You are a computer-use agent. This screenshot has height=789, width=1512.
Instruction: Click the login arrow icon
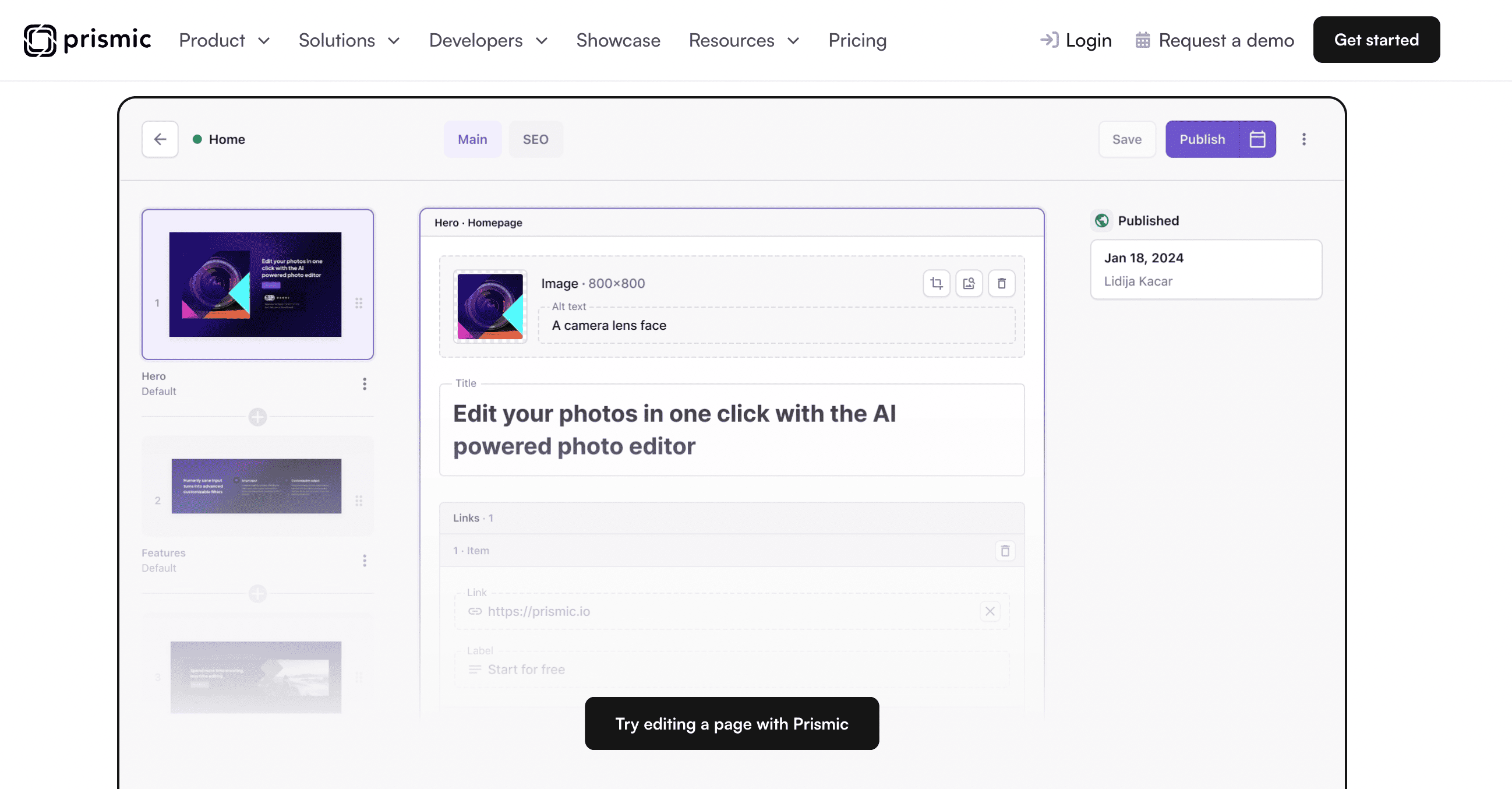tap(1049, 40)
